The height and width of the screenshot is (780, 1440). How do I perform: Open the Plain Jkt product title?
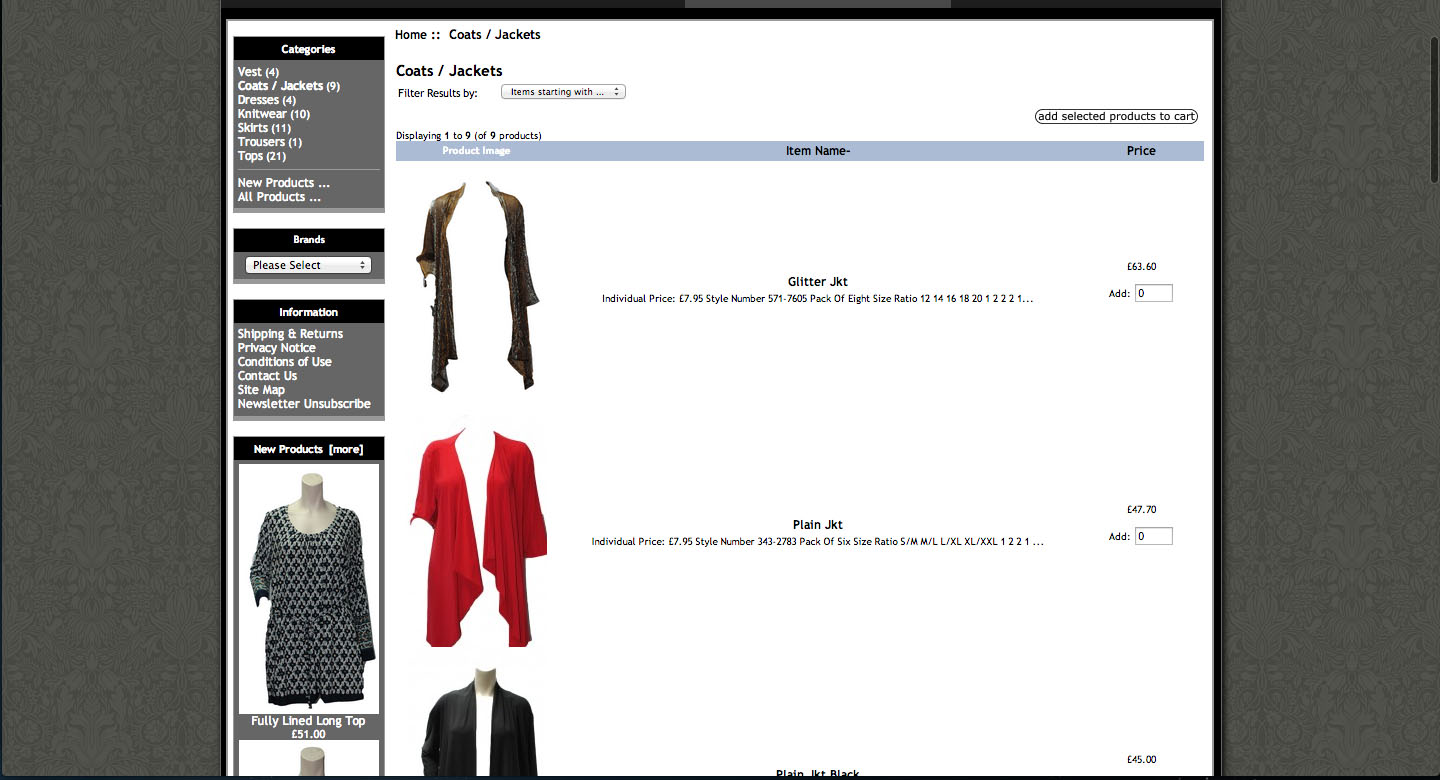click(818, 525)
